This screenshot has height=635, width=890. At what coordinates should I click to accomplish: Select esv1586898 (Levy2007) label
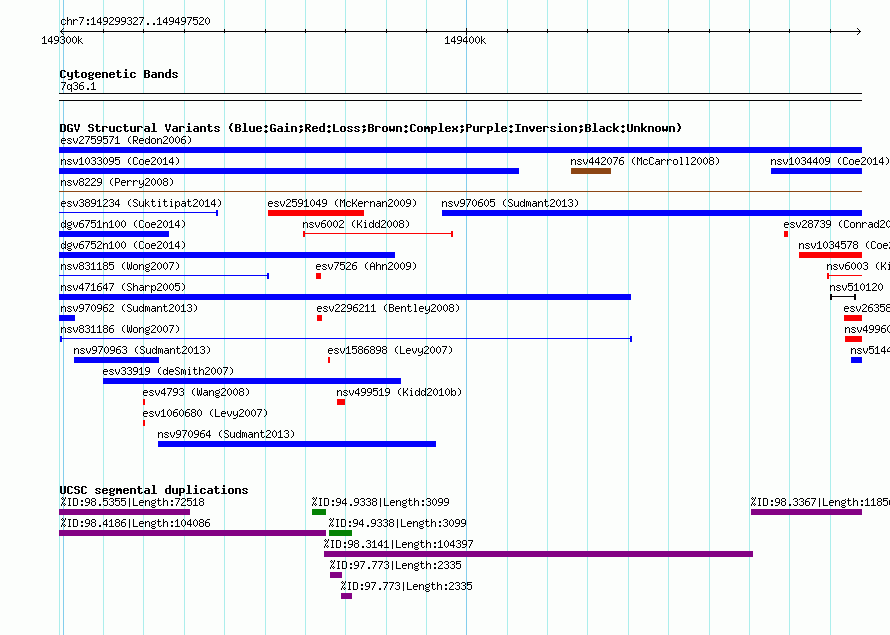tap(390, 350)
